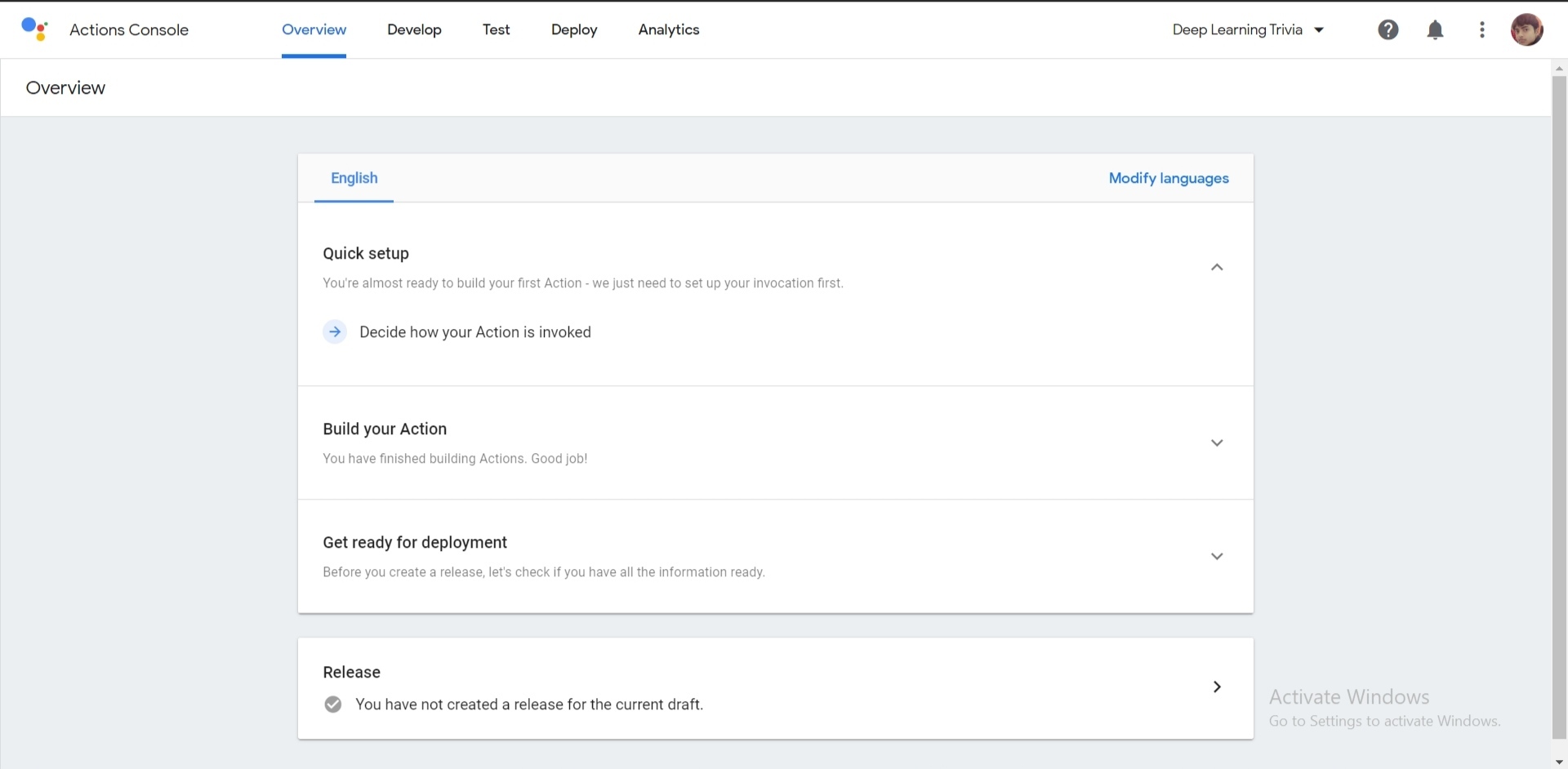Open the Help question mark icon
The height and width of the screenshot is (769, 1568).
click(1388, 30)
